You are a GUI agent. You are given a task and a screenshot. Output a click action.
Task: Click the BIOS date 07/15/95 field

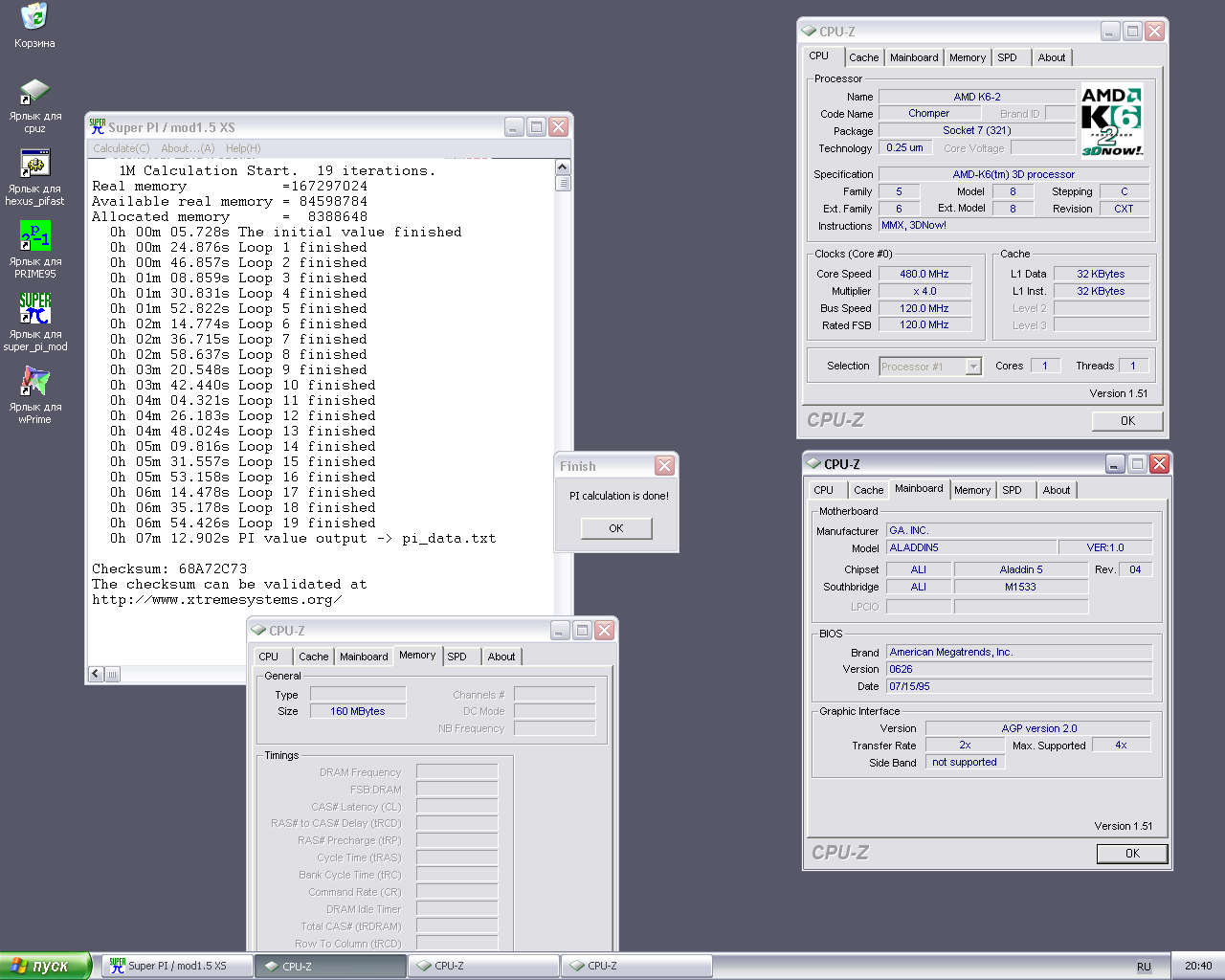[1019, 686]
